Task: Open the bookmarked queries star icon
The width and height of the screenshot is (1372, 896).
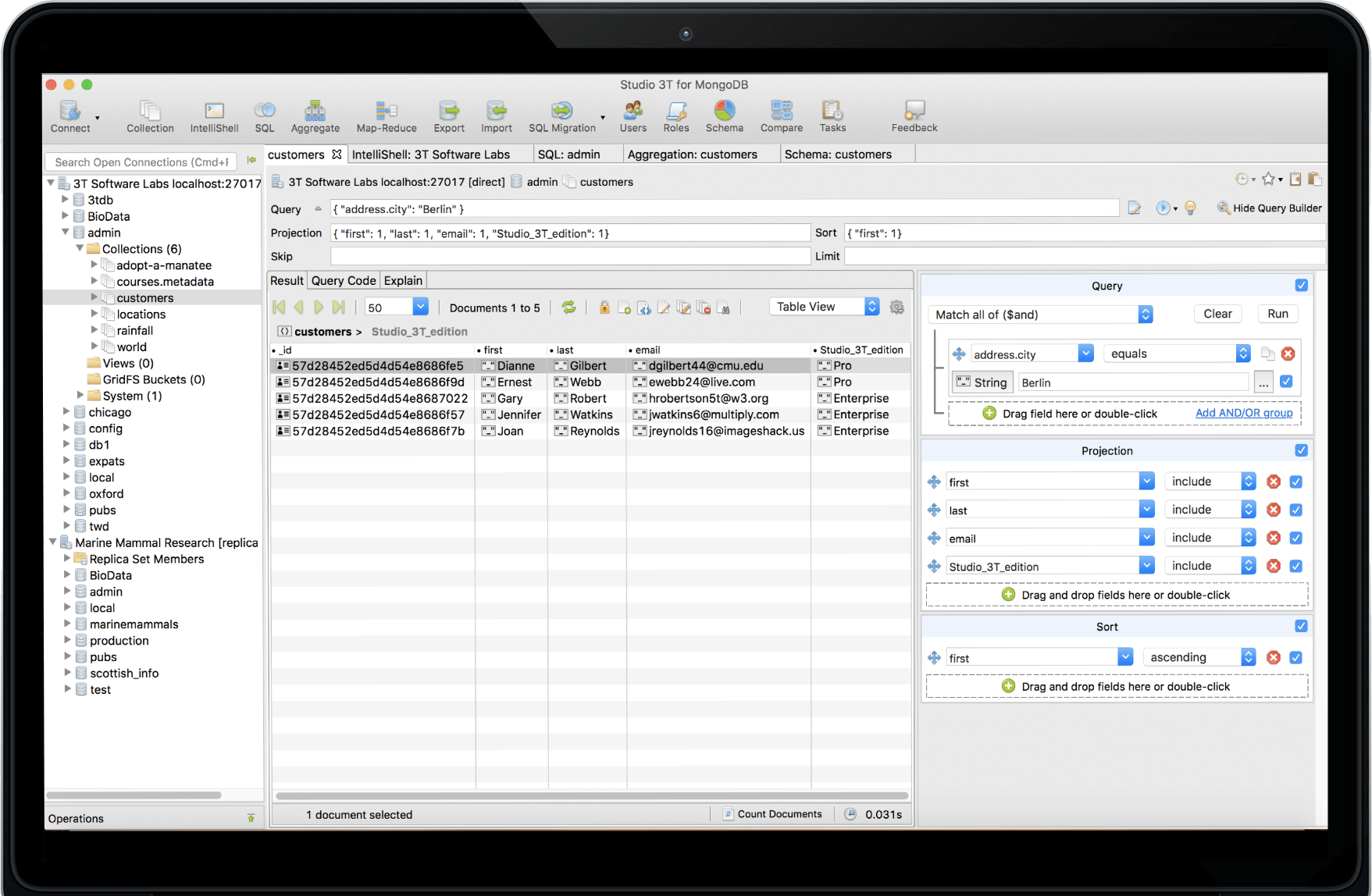Action: 1269,180
